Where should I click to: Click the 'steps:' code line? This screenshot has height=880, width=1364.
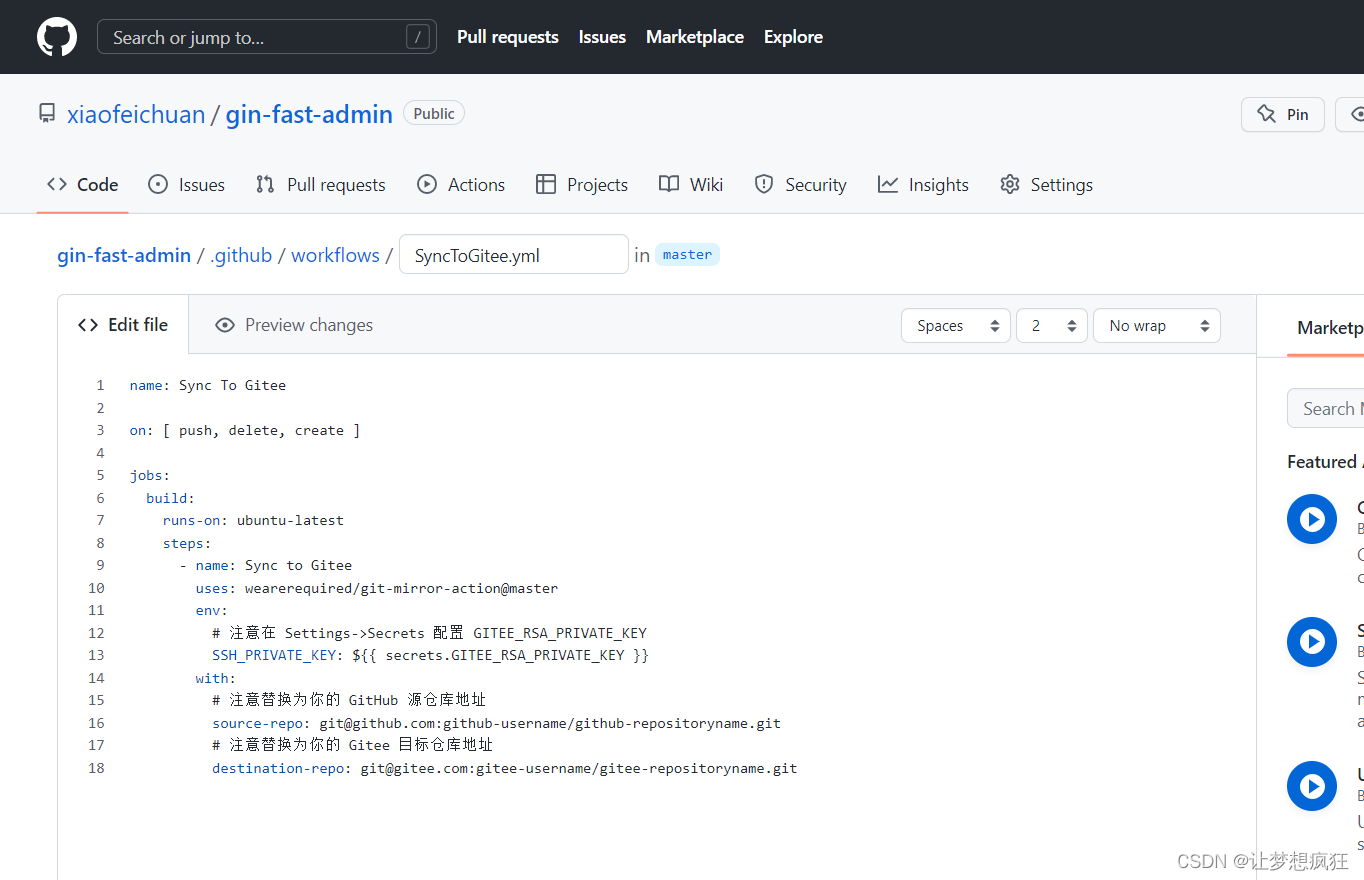[187, 543]
